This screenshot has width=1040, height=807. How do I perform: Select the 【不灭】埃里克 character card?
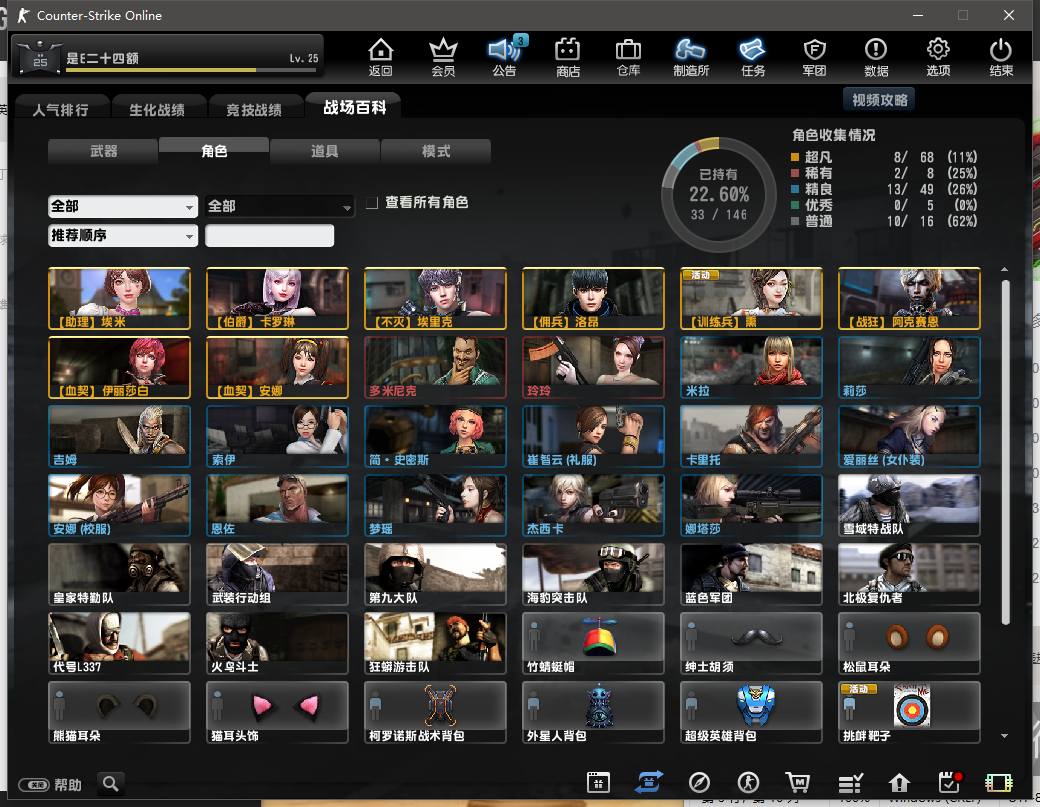click(435, 298)
